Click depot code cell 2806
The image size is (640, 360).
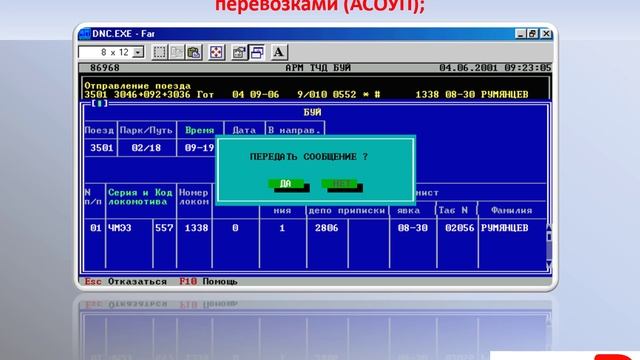[327, 228]
